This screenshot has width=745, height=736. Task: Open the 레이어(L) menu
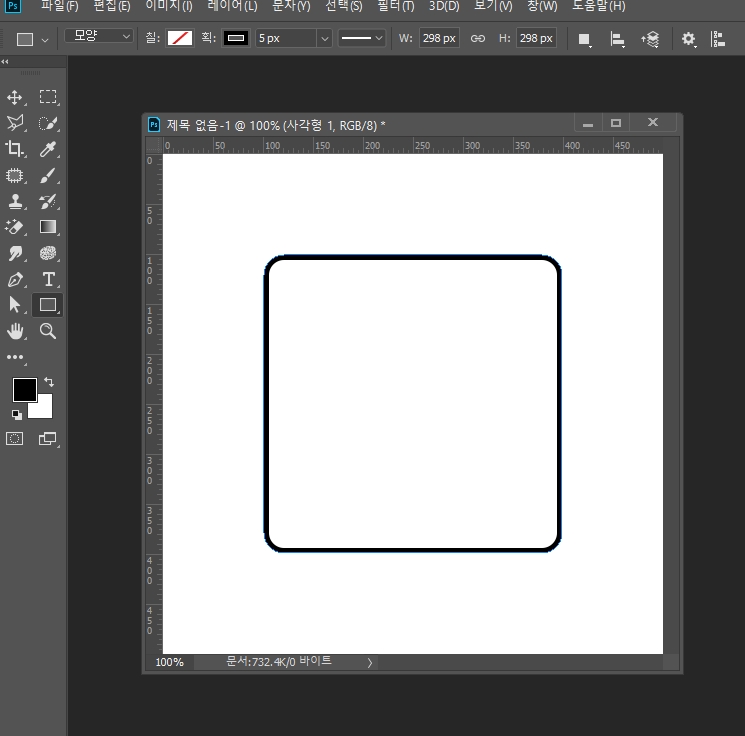[232, 6]
